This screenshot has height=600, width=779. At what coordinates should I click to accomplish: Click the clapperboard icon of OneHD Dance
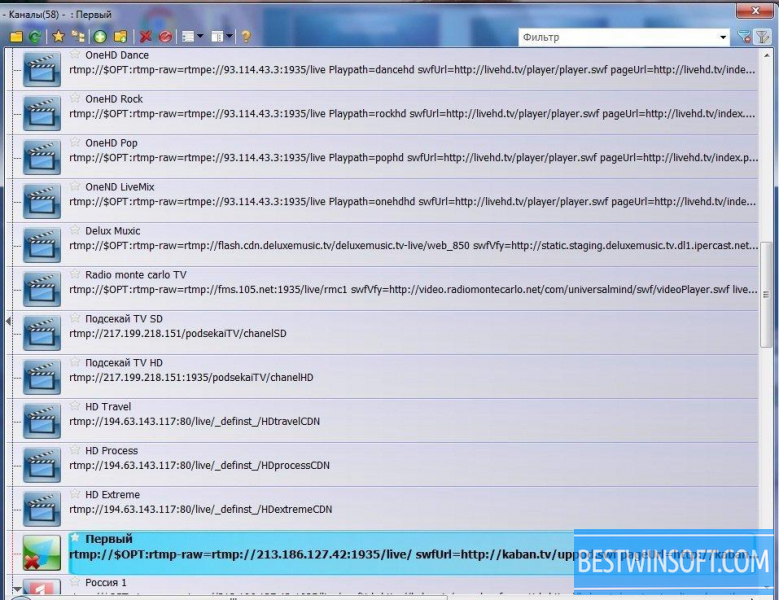pyautogui.click(x=42, y=70)
